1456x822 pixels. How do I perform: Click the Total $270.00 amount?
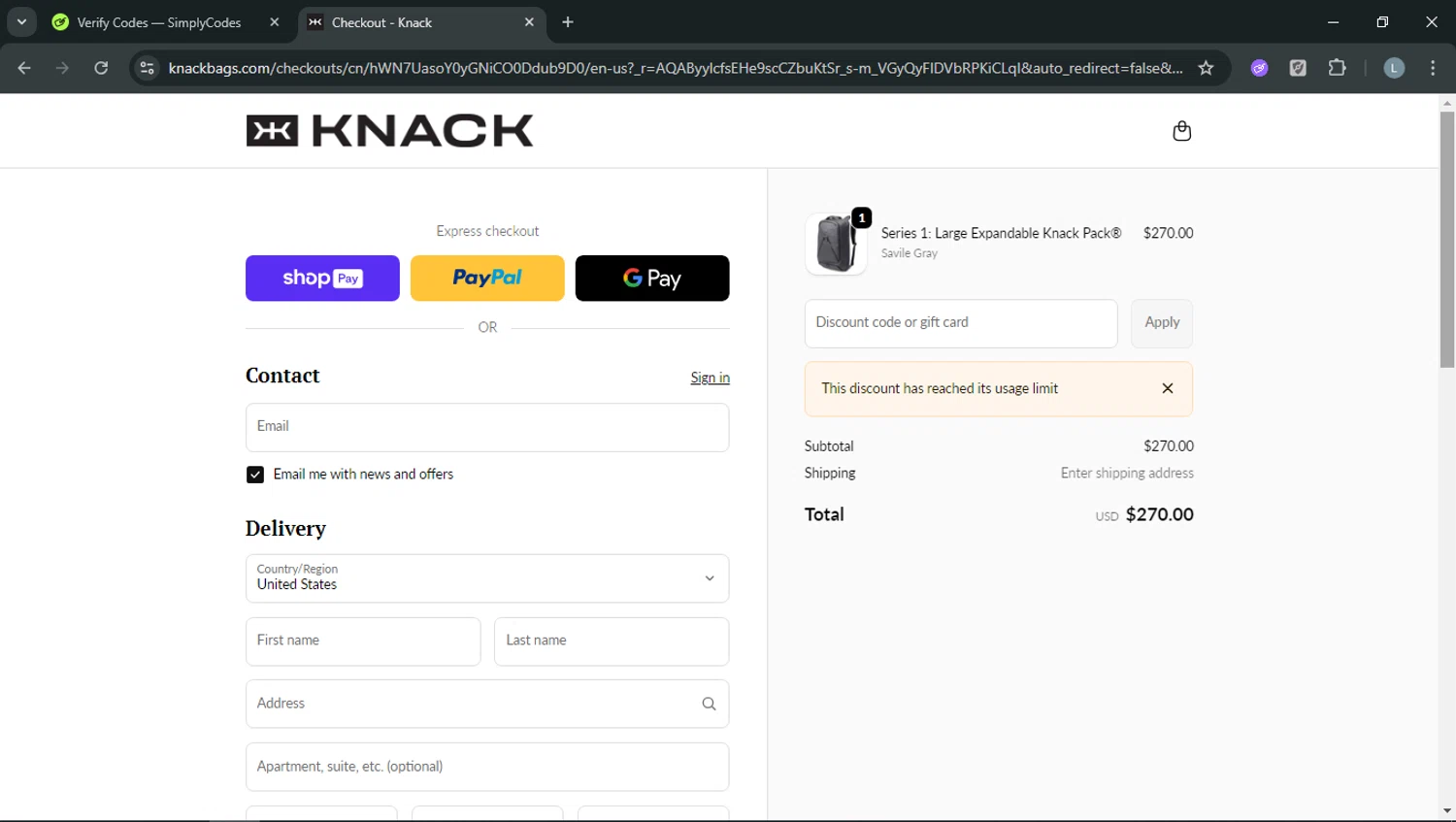point(1159,514)
